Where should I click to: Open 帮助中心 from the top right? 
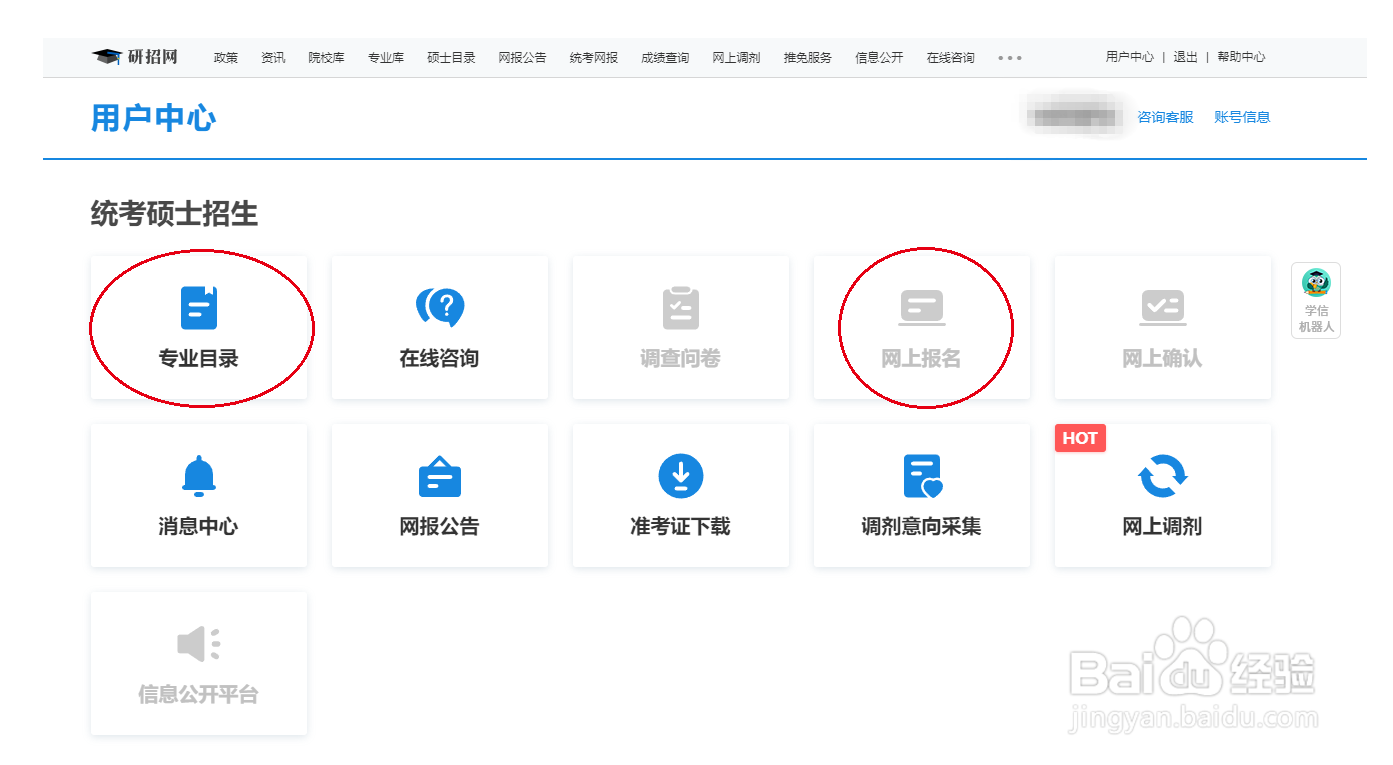click(x=1241, y=57)
